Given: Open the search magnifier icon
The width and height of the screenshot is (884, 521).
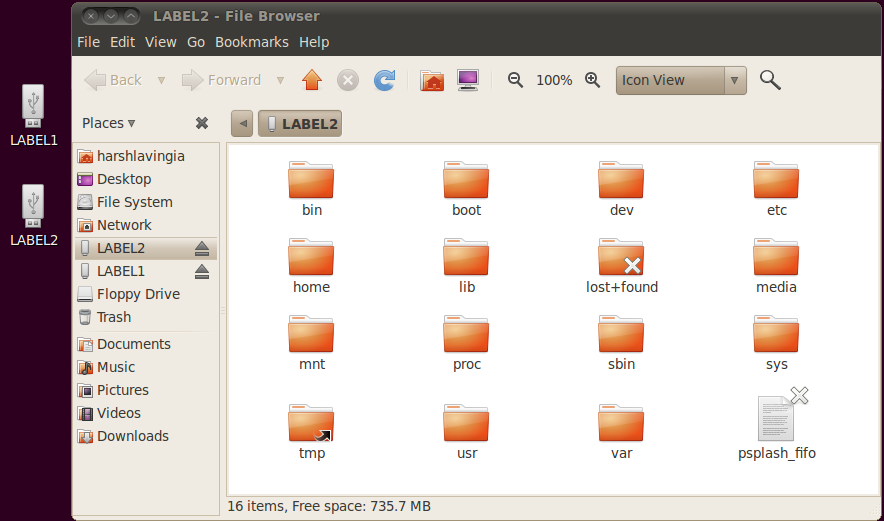Looking at the screenshot, I should click(770, 81).
